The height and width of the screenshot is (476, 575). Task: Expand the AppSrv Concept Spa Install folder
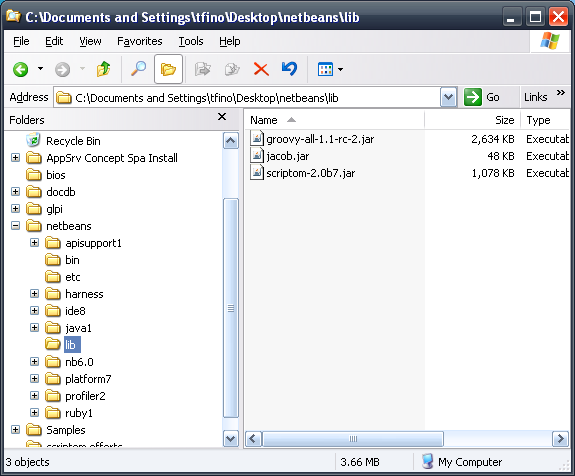tap(15, 158)
